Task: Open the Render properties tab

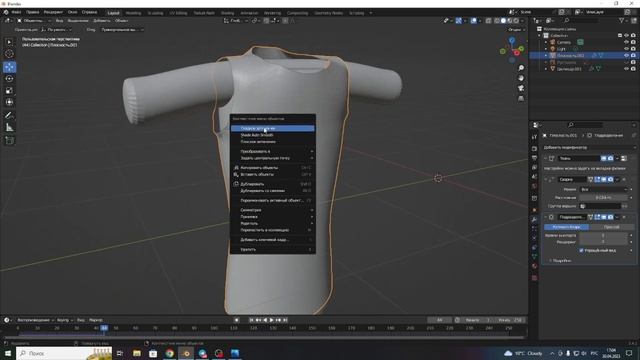Action: tap(534, 149)
